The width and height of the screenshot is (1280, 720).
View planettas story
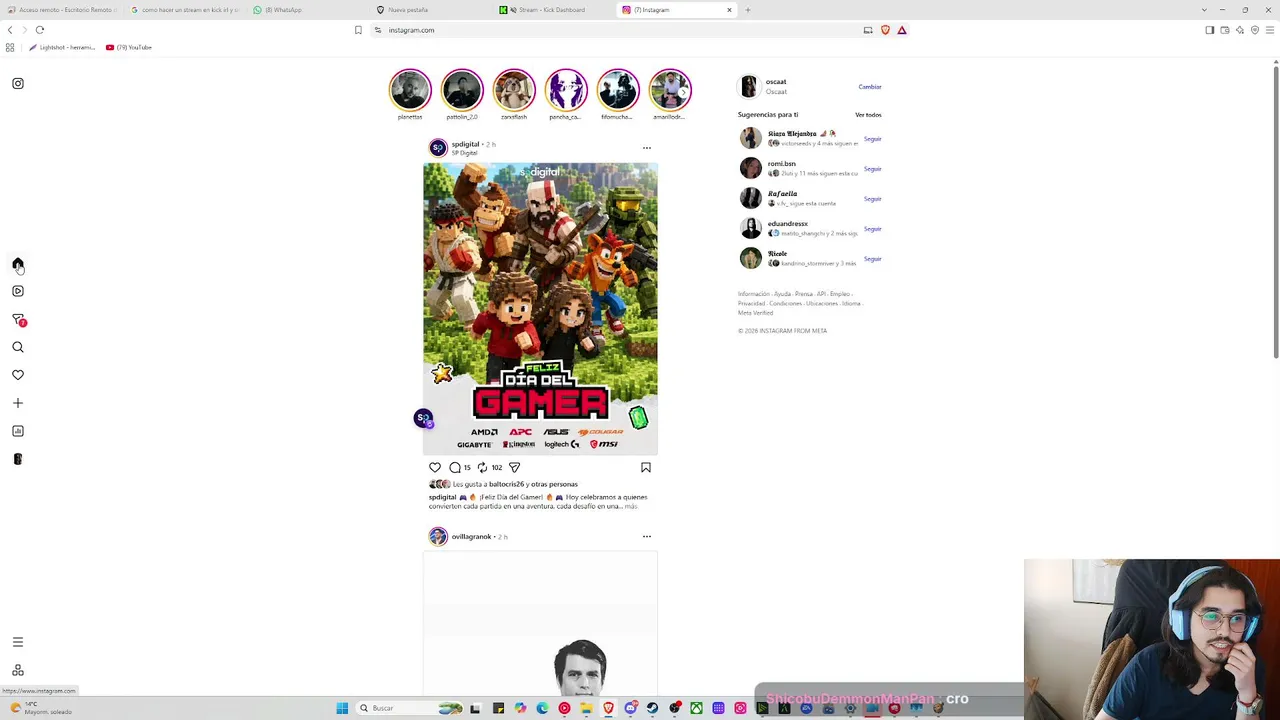point(410,90)
